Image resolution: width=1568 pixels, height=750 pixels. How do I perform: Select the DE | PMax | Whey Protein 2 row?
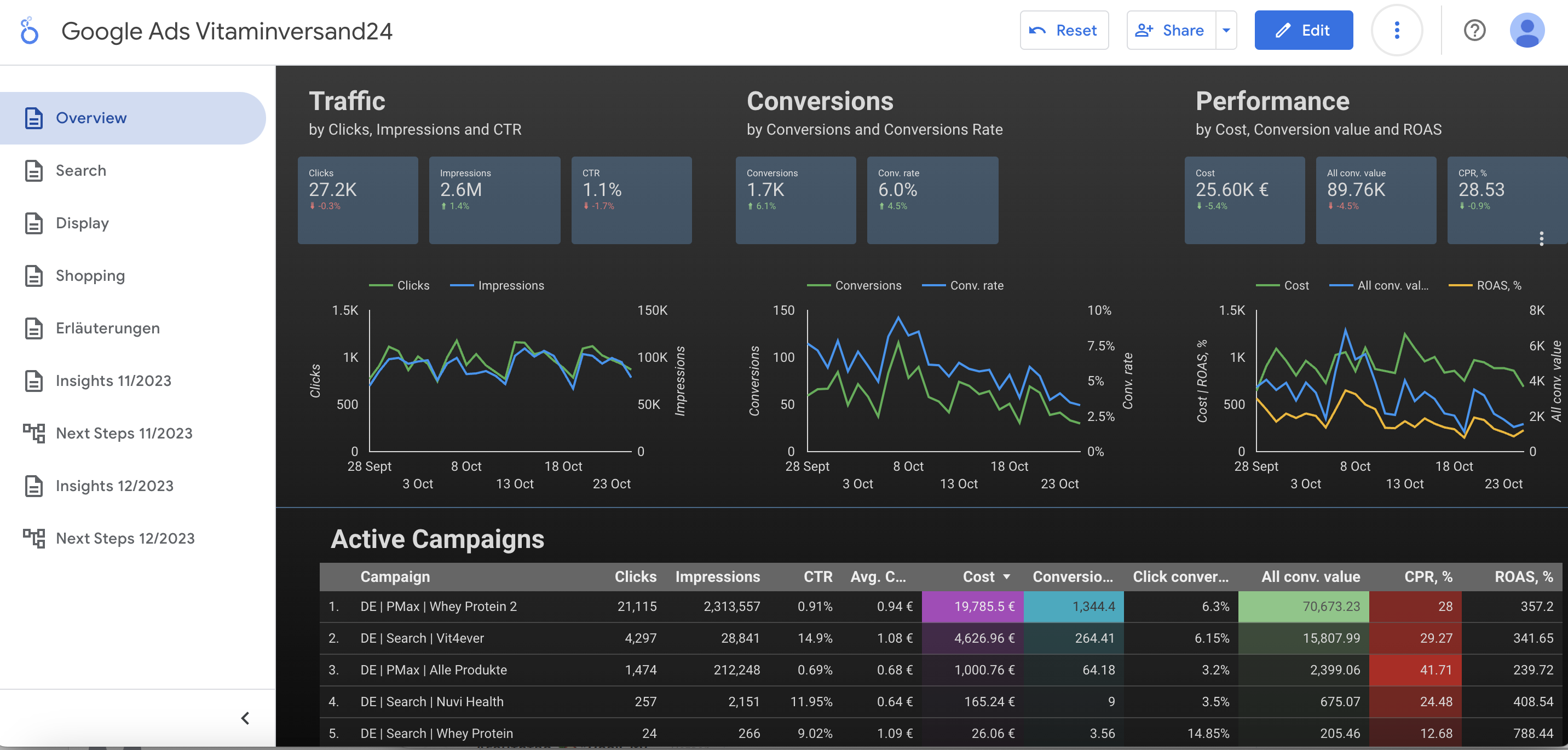pyautogui.click(x=941, y=607)
